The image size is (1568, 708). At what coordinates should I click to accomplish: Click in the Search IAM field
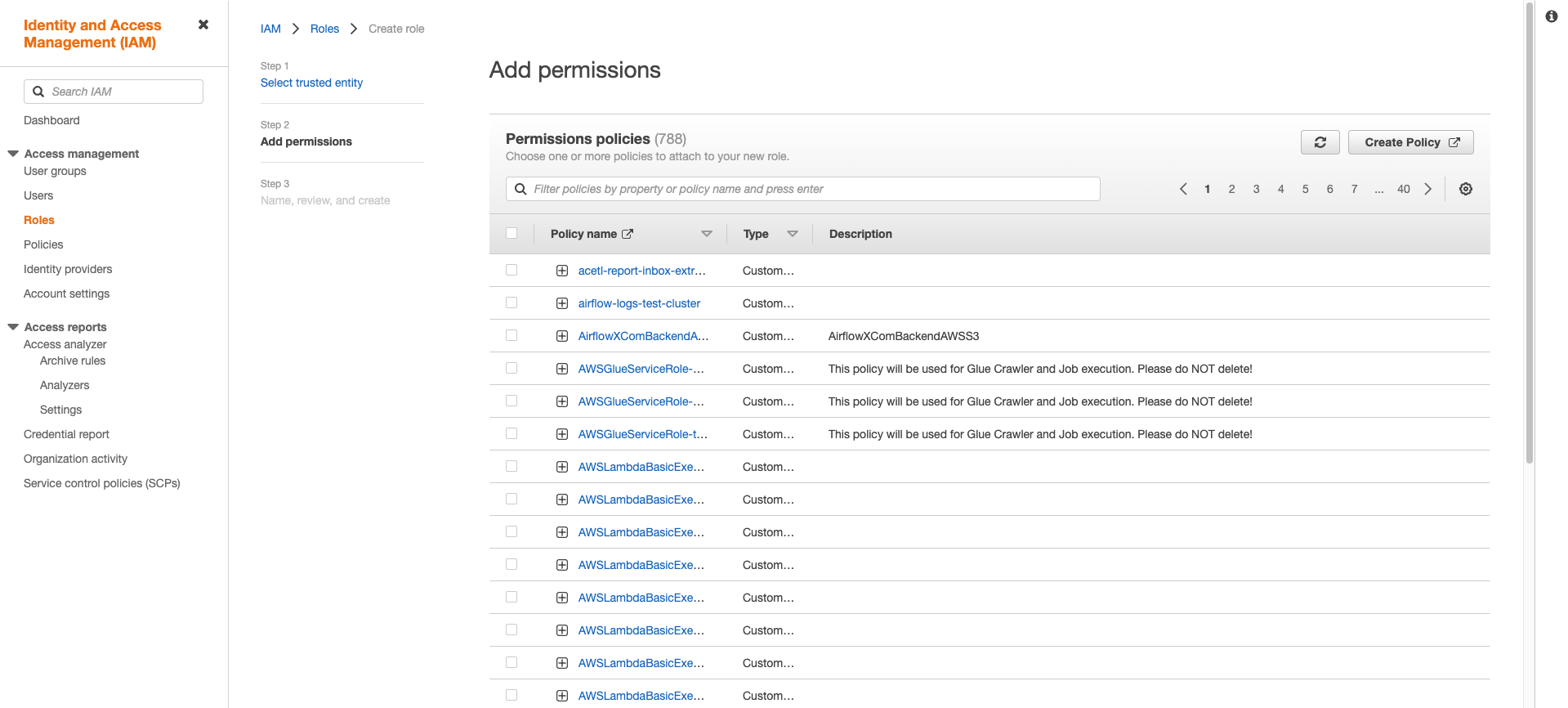click(x=114, y=92)
